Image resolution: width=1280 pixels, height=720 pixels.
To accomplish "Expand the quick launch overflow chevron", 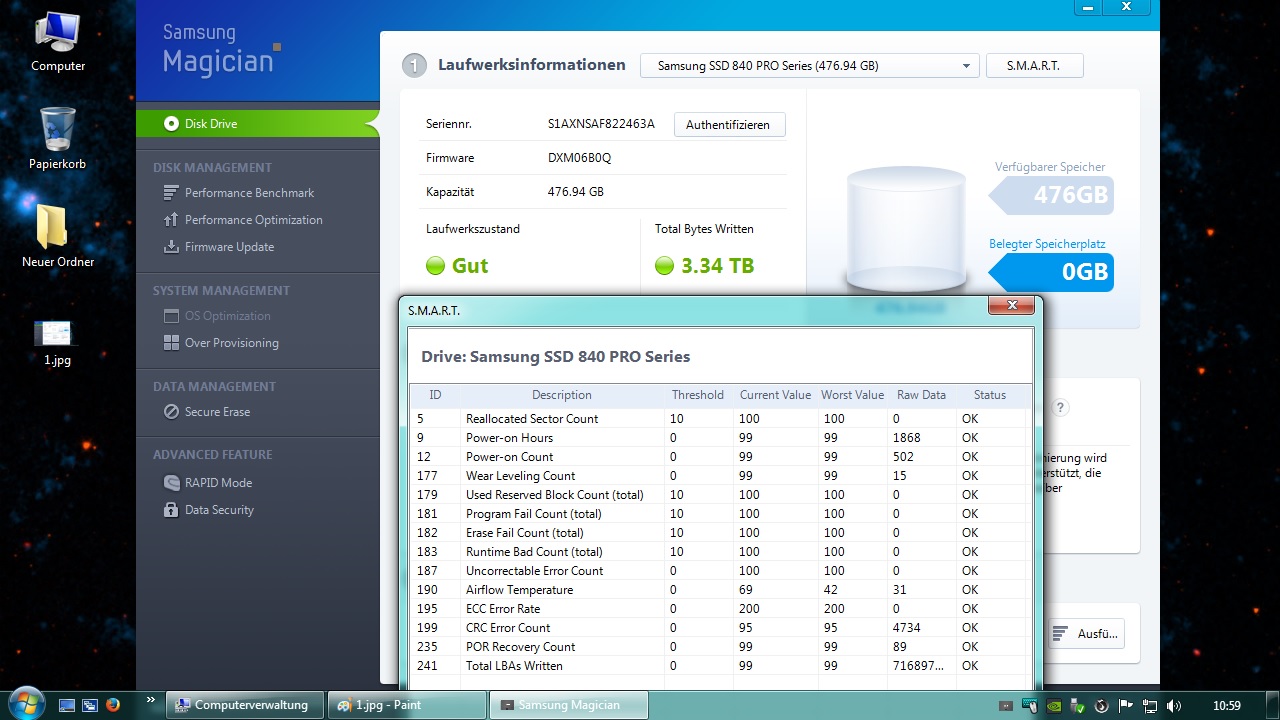I will click(x=151, y=700).
